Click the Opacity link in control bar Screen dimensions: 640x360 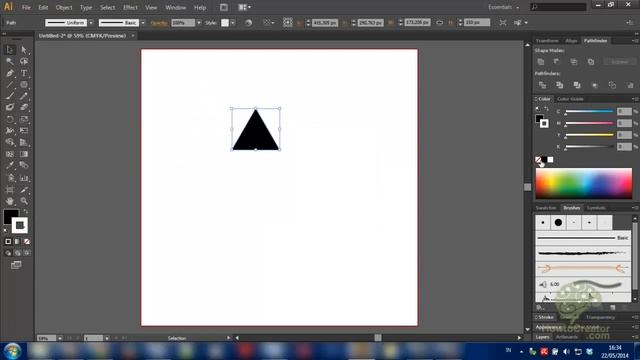coord(159,23)
